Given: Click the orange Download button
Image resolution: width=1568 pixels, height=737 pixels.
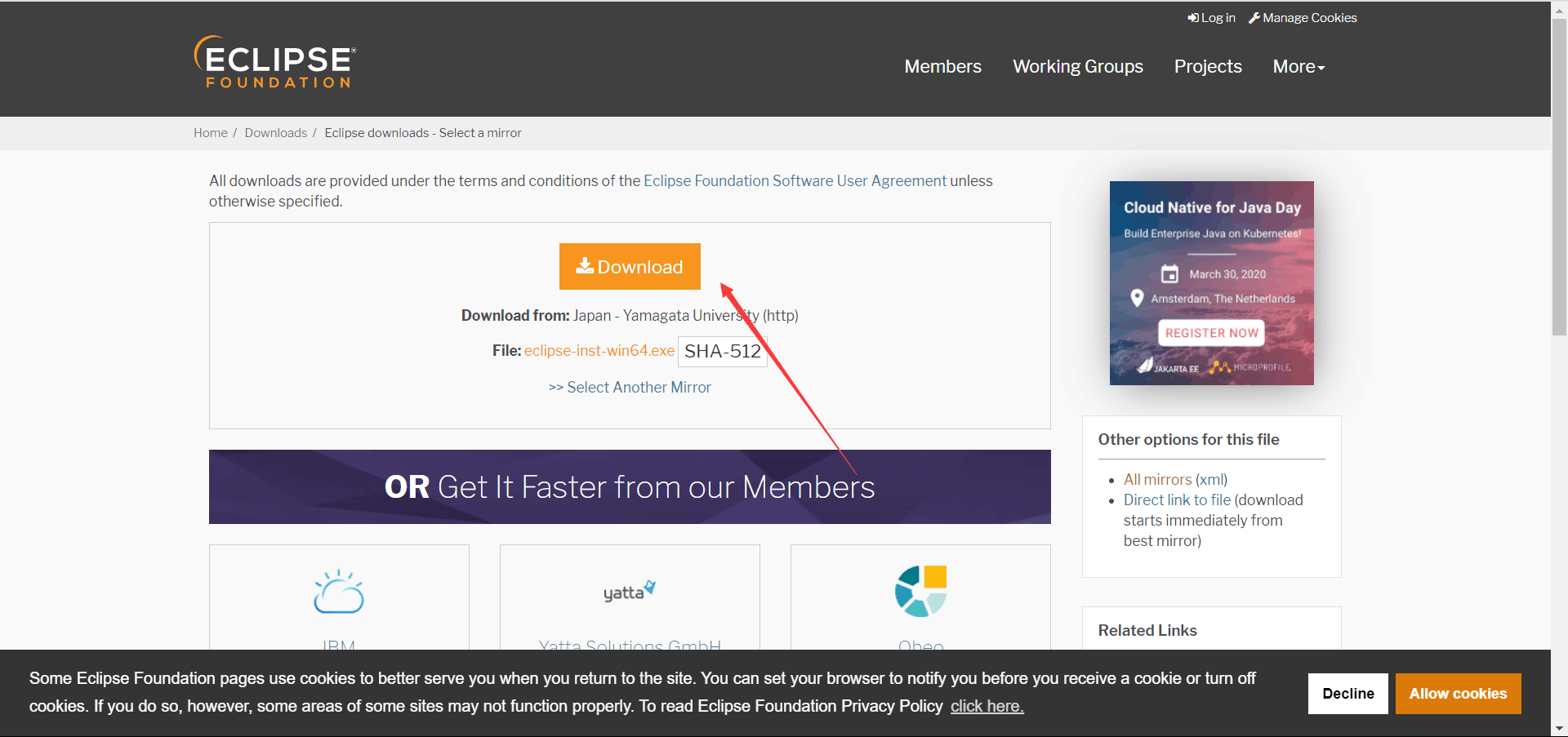Looking at the screenshot, I should pyautogui.click(x=630, y=266).
